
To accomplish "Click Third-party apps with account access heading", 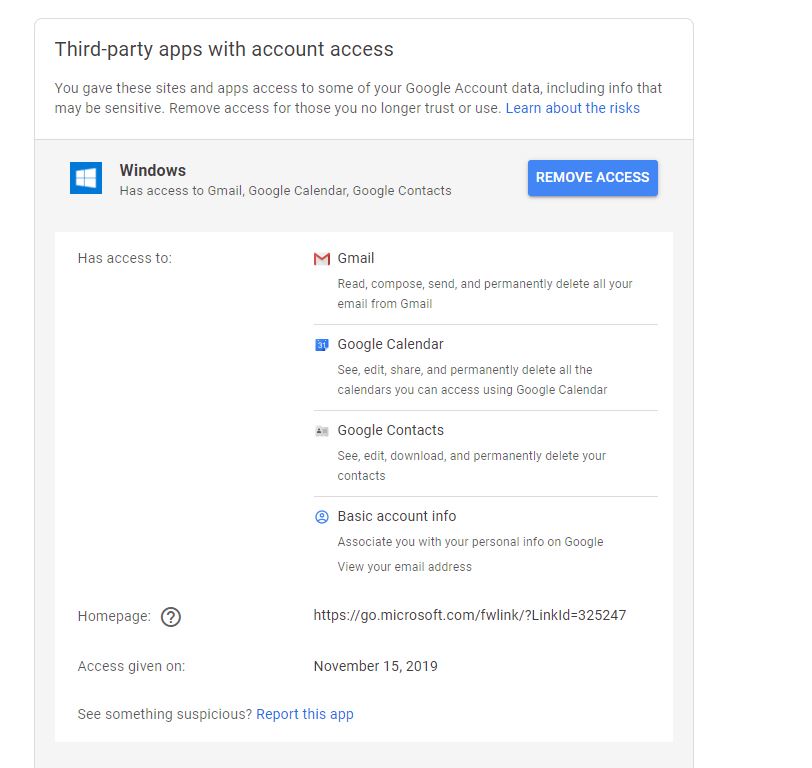I will click(x=224, y=49).
